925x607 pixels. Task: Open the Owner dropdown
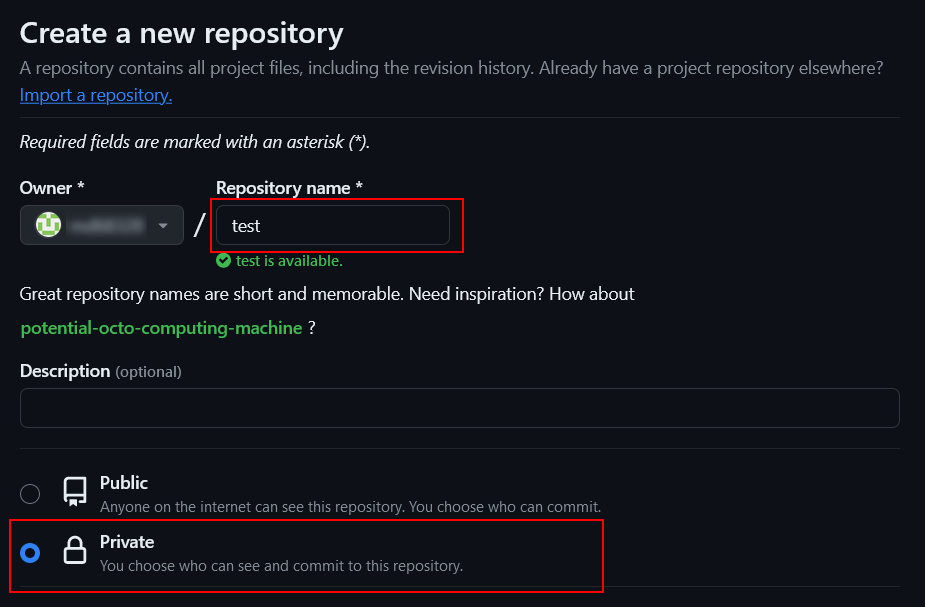[102, 225]
